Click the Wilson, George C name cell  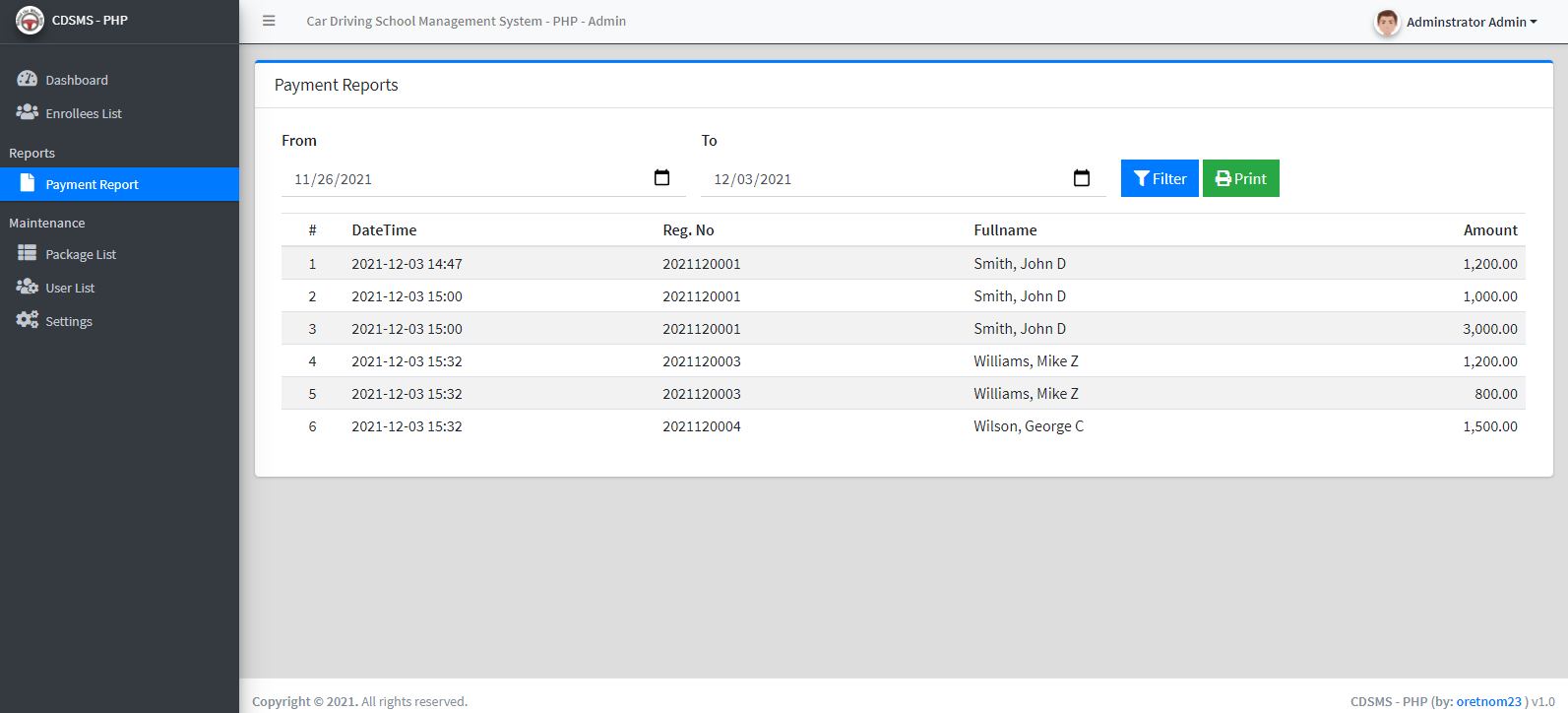pyautogui.click(x=1028, y=425)
